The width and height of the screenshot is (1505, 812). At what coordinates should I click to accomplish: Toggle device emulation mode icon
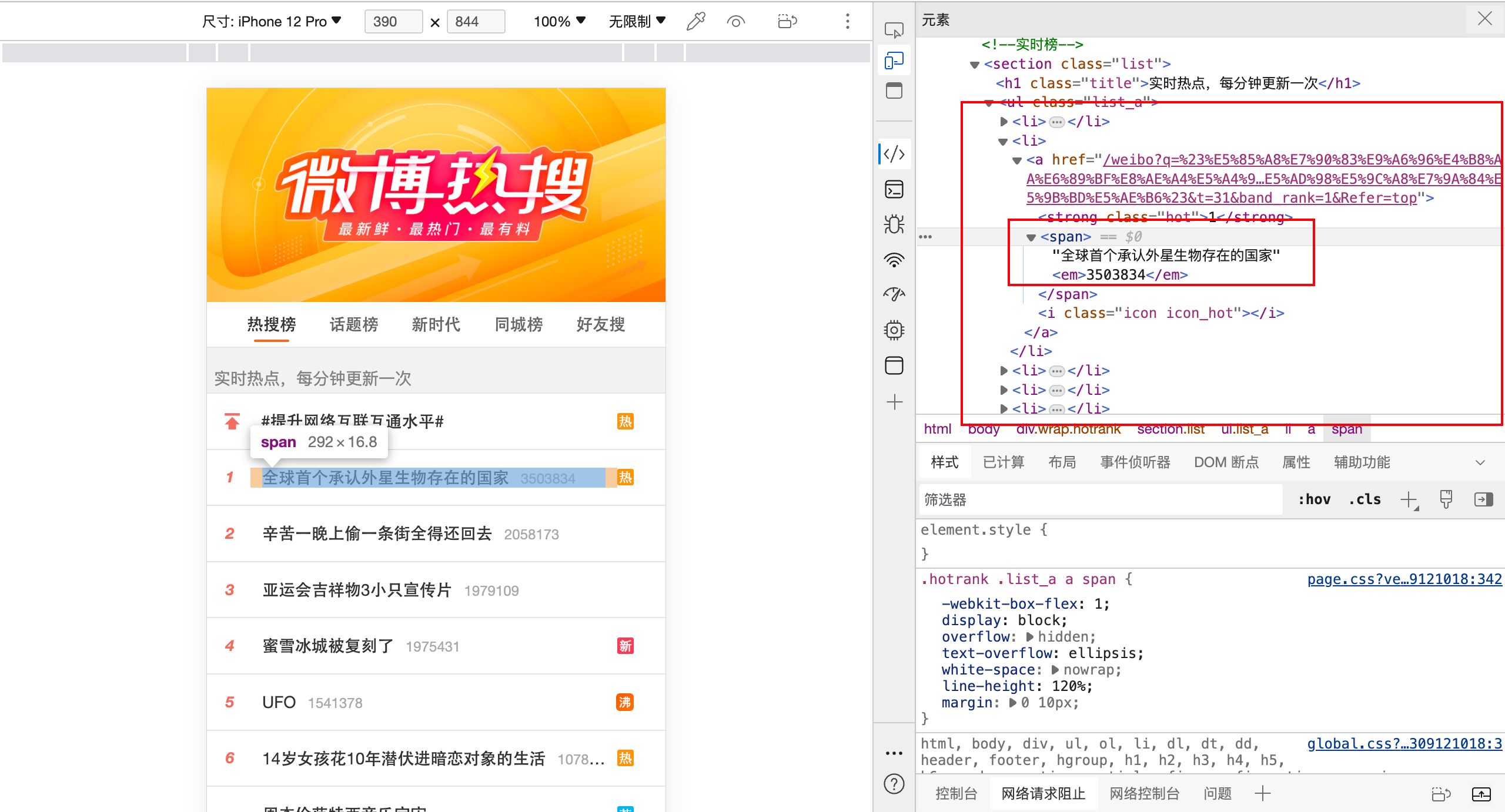[x=894, y=61]
